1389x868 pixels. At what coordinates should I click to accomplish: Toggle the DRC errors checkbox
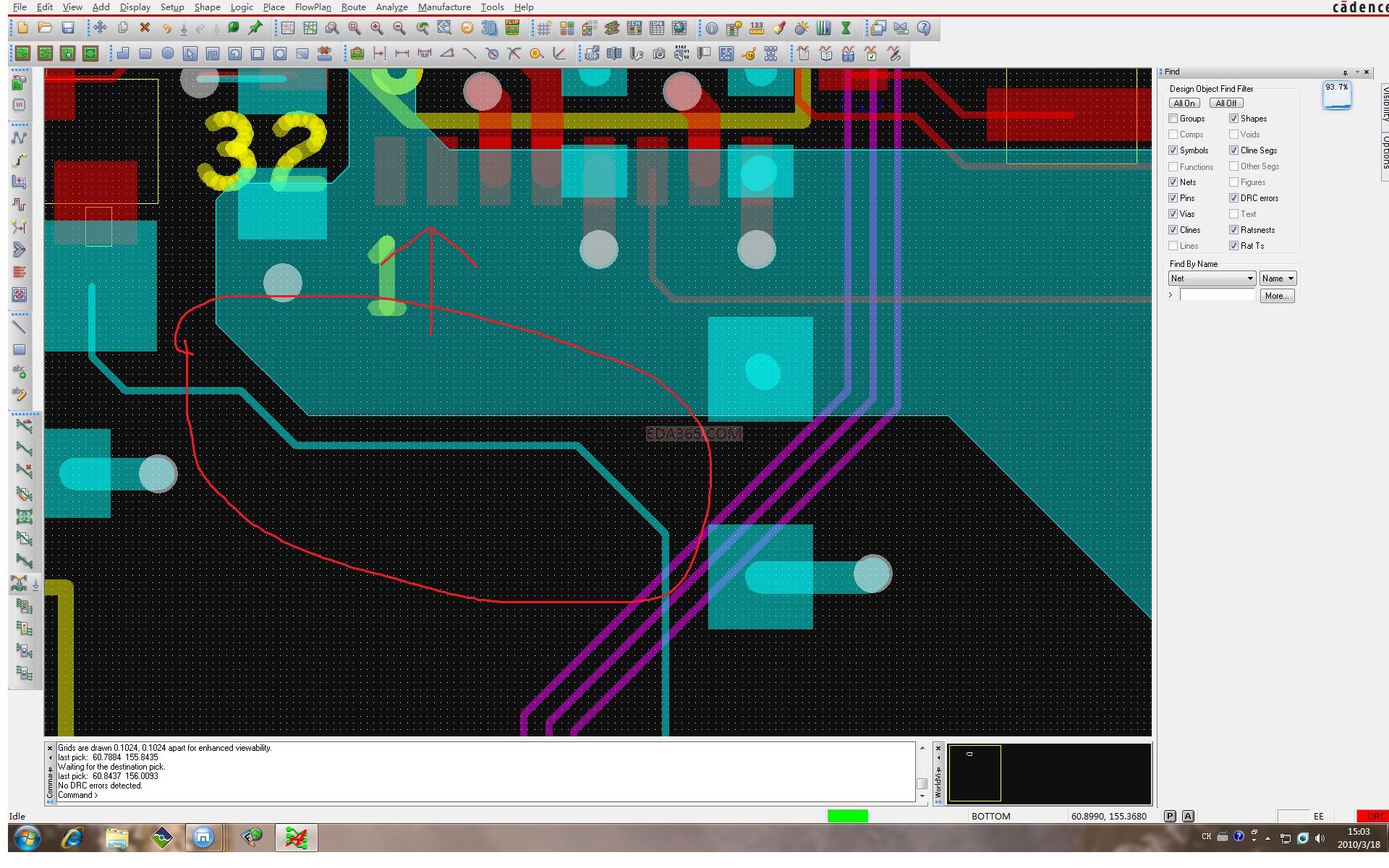(x=1233, y=198)
